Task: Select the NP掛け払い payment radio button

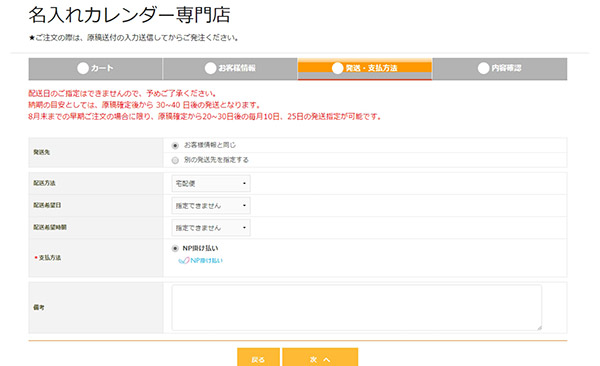Action: coord(175,248)
